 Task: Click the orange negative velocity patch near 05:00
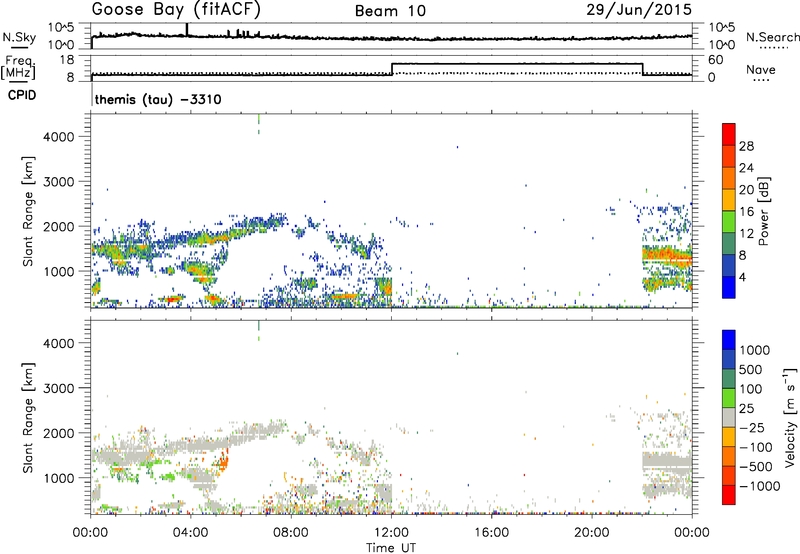[x=224, y=462]
